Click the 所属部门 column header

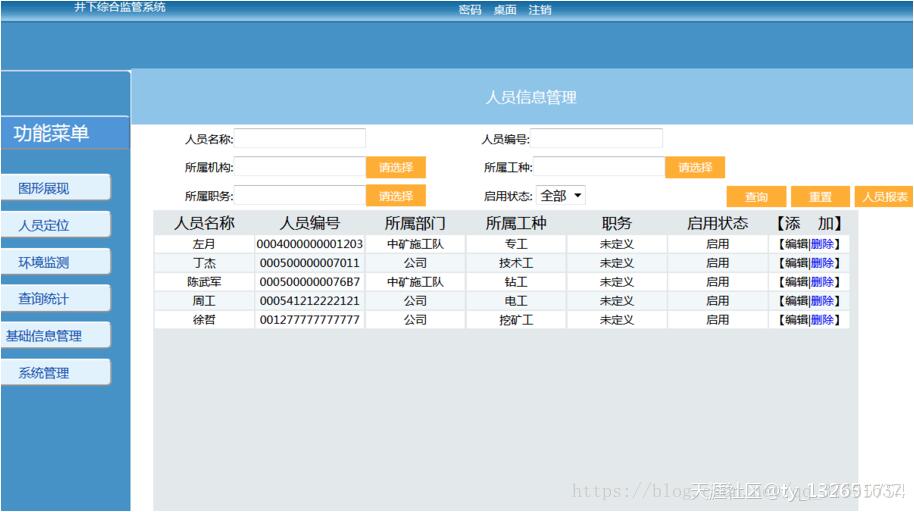[x=415, y=223]
